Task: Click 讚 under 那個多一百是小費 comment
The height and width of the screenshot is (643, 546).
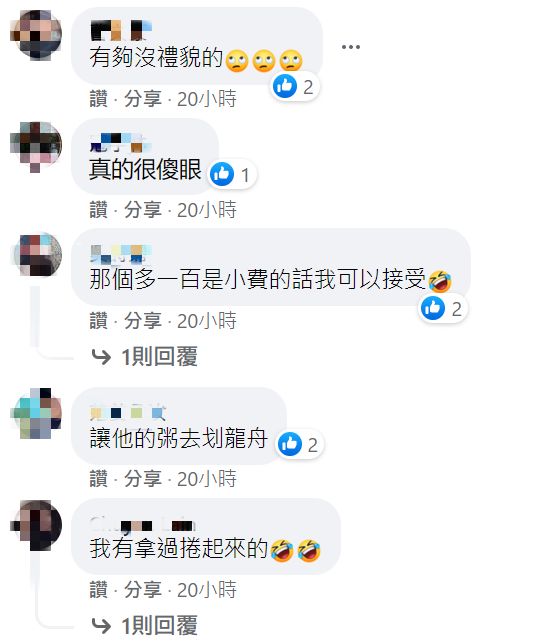Action: [98, 321]
